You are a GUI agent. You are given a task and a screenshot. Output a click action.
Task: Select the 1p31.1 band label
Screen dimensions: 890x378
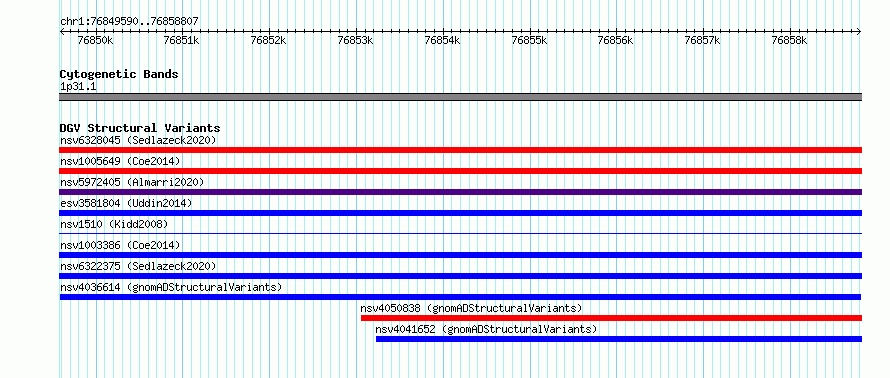tap(78, 87)
